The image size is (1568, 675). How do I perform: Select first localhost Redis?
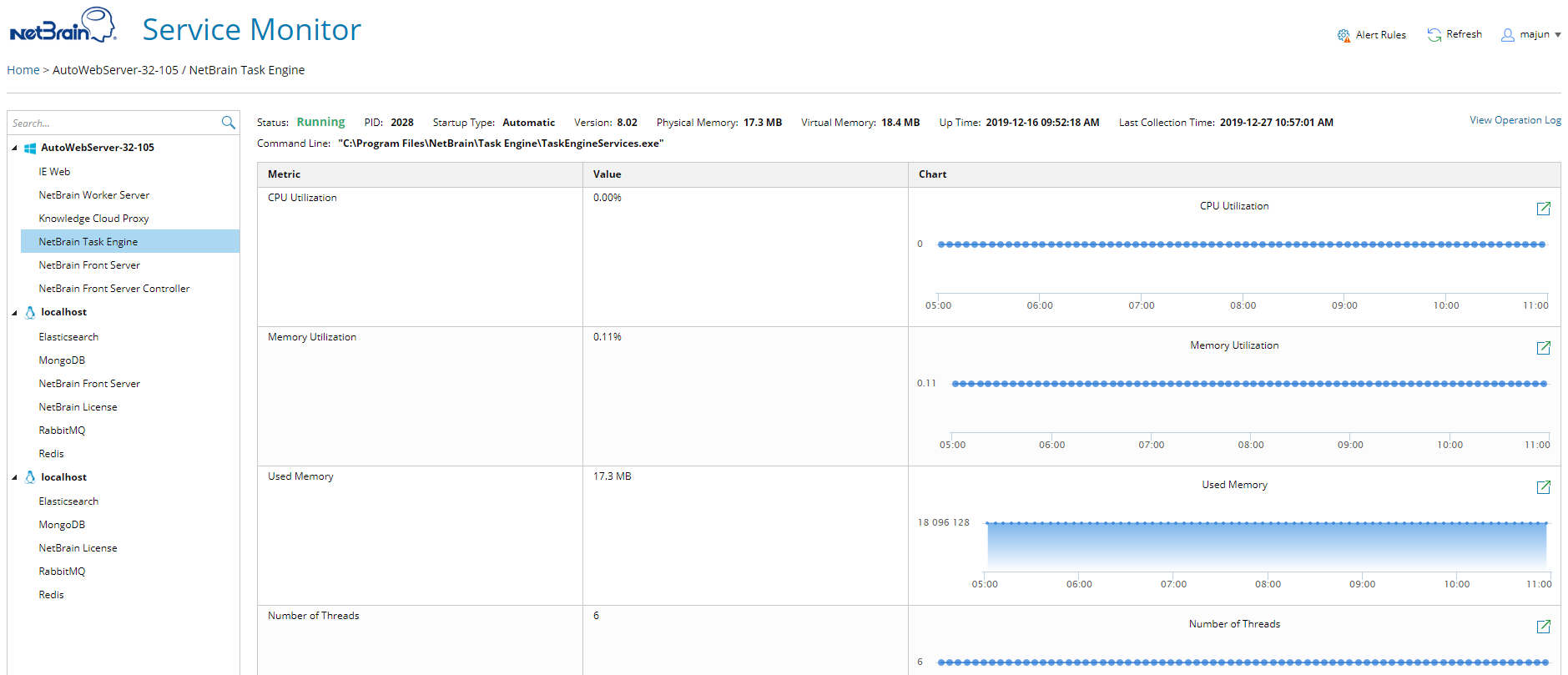point(51,454)
